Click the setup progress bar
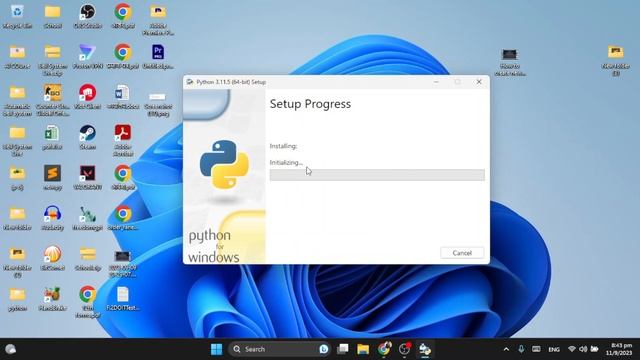This screenshot has height=360, width=640. pos(377,175)
